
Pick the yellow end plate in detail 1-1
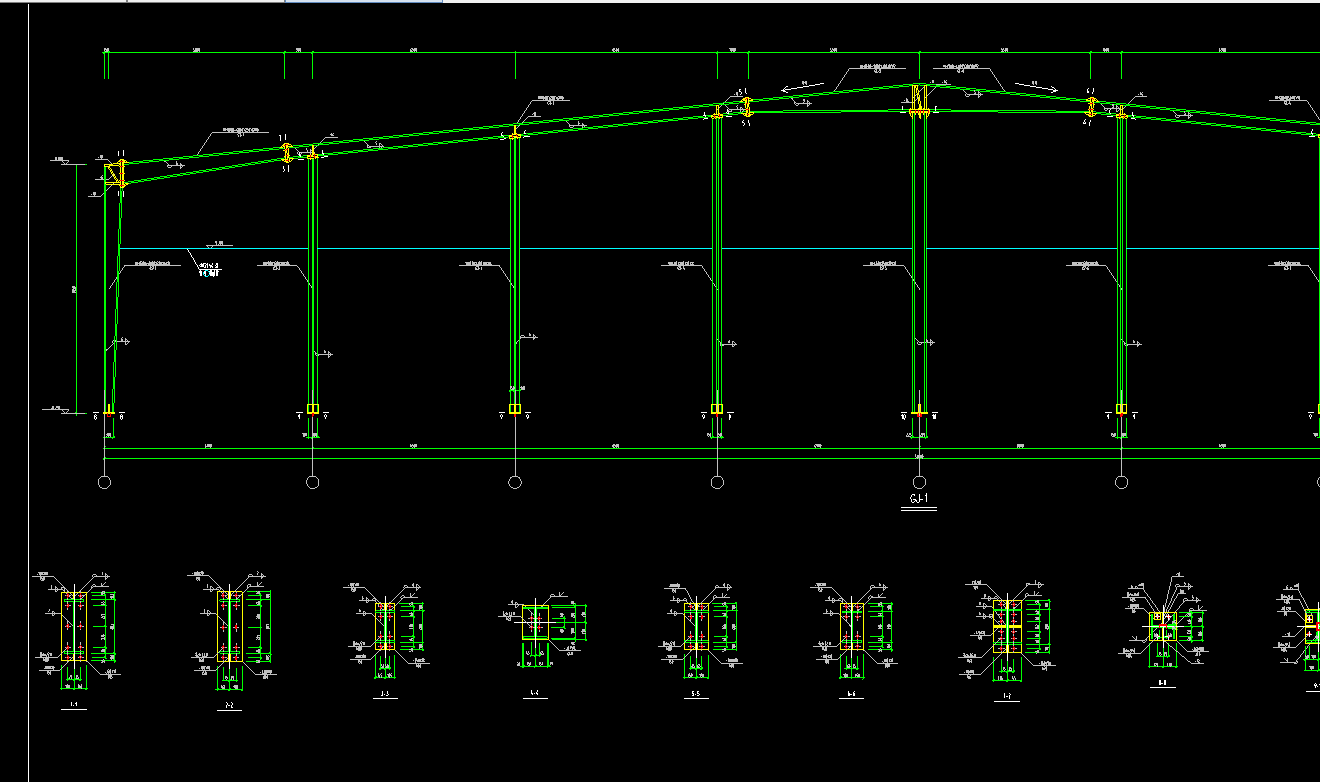tap(75, 627)
